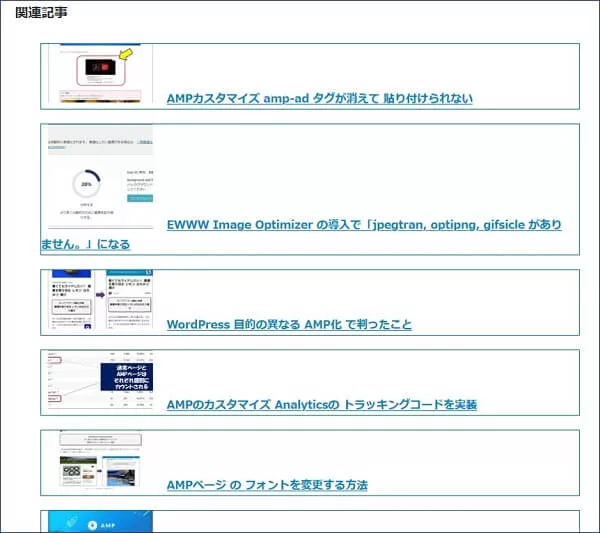Viewport: 600px width, 533px height.
Task: Click the EWWW Image Optimizer progress circle thumbnail
Action: click(x=100, y=177)
